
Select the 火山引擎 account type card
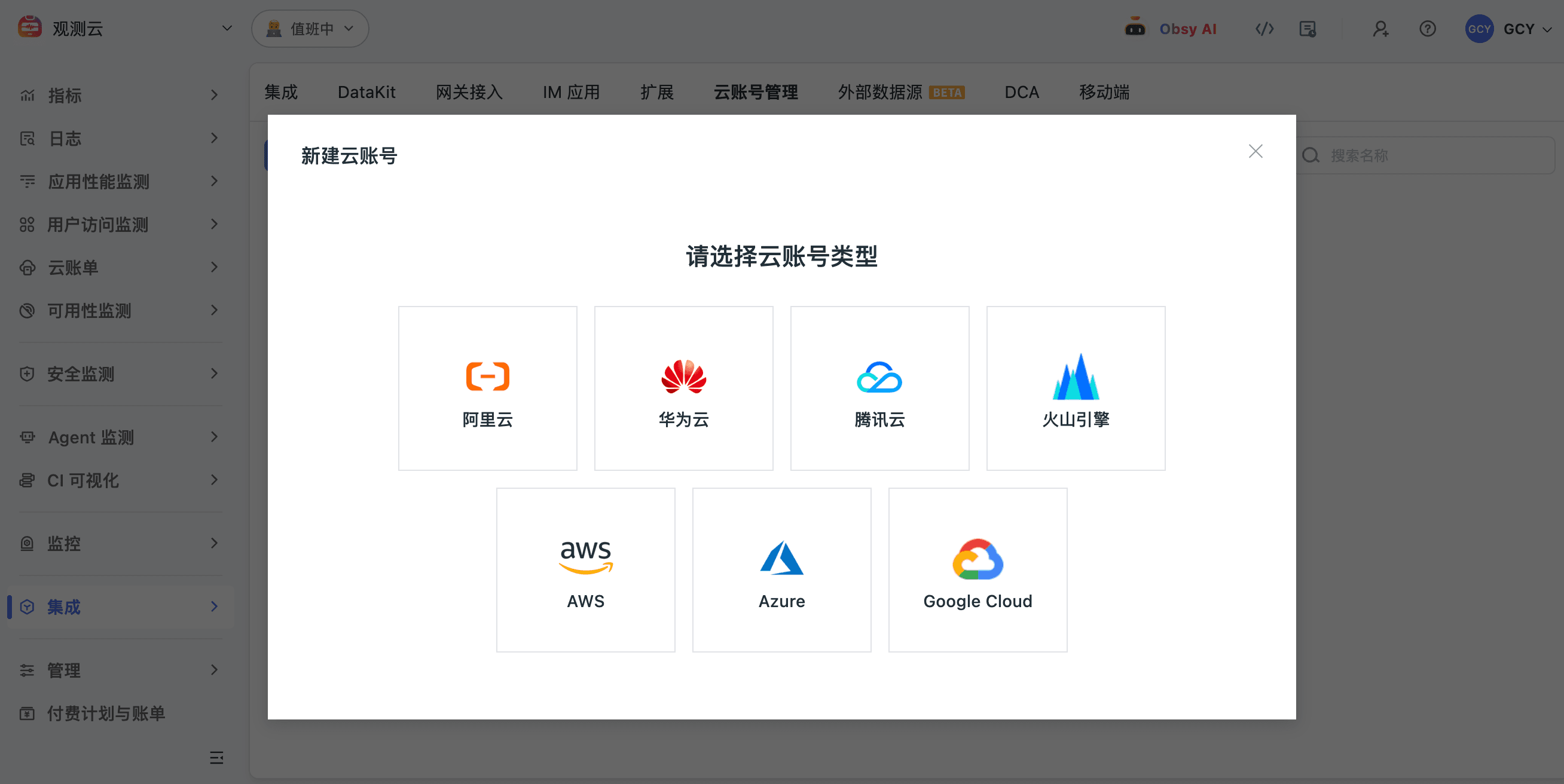pyautogui.click(x=1076, y=388)
